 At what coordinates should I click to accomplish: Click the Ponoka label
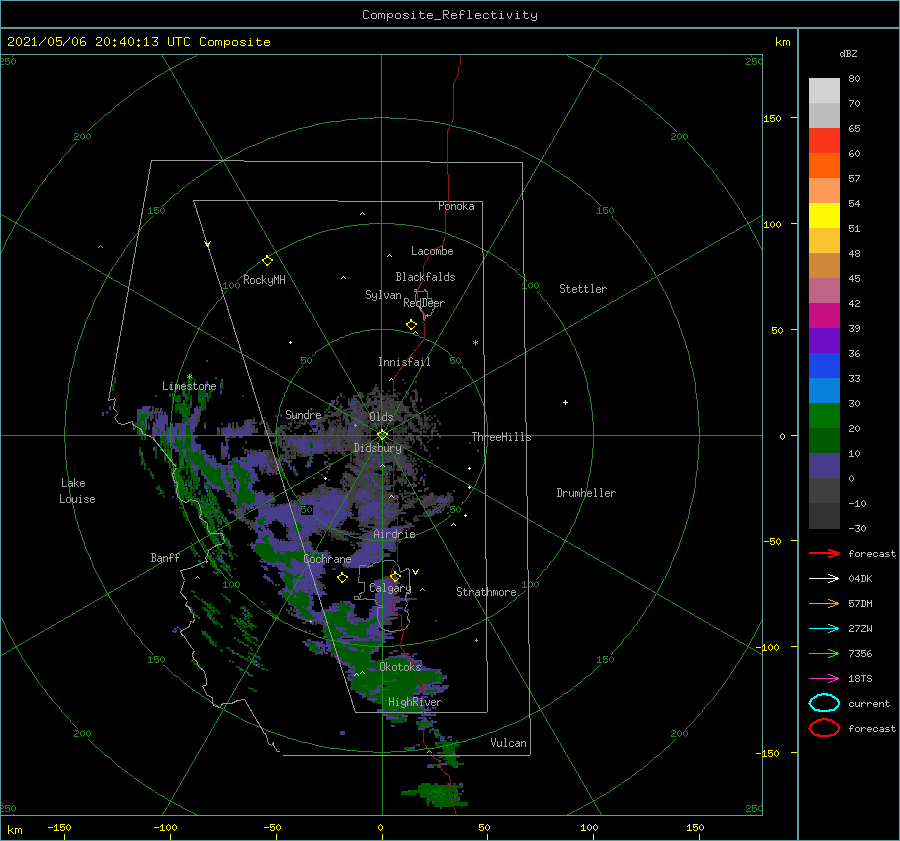click(x=456, y=206)
